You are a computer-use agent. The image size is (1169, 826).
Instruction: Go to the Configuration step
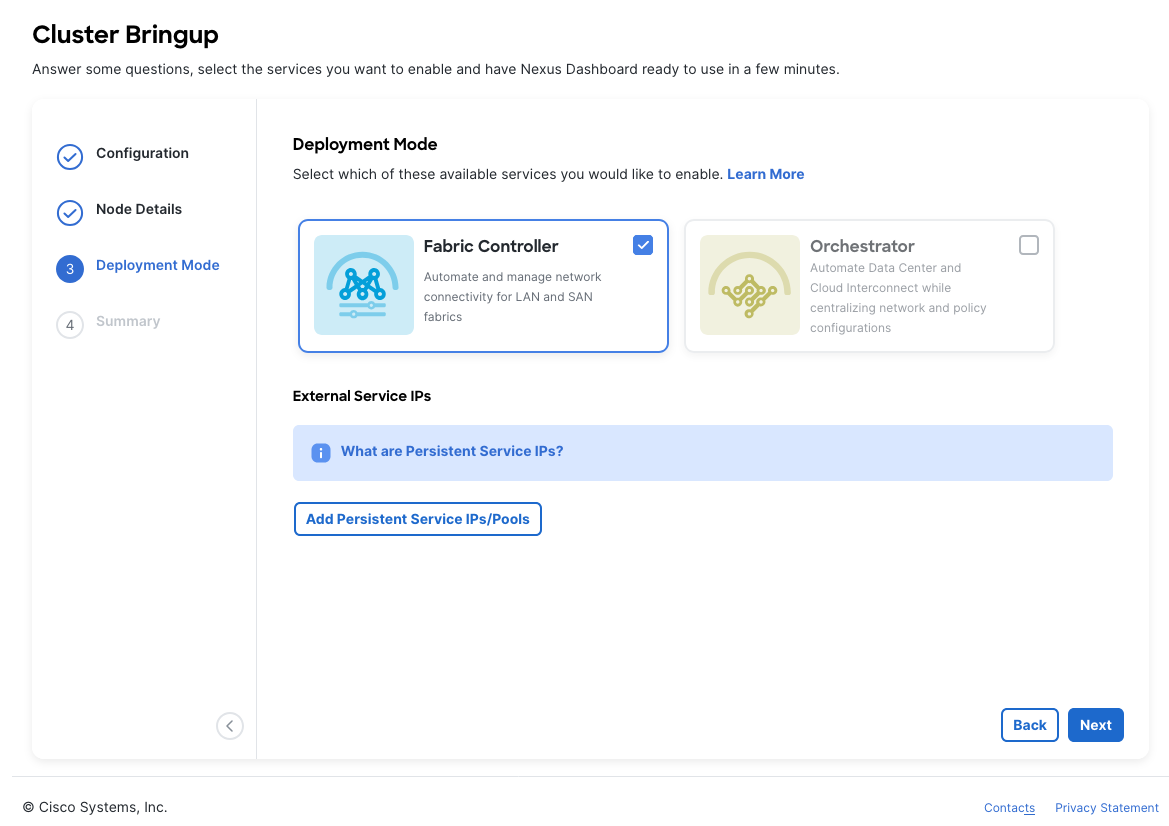pyautogui.click(x=142, y=153)
